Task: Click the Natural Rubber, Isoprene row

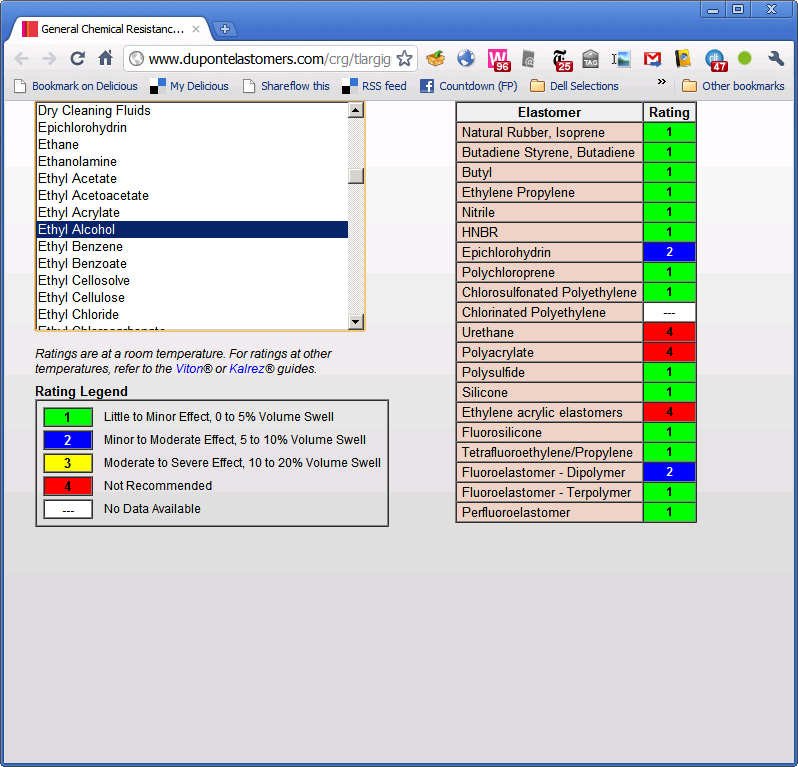Action: click(576, 132)
